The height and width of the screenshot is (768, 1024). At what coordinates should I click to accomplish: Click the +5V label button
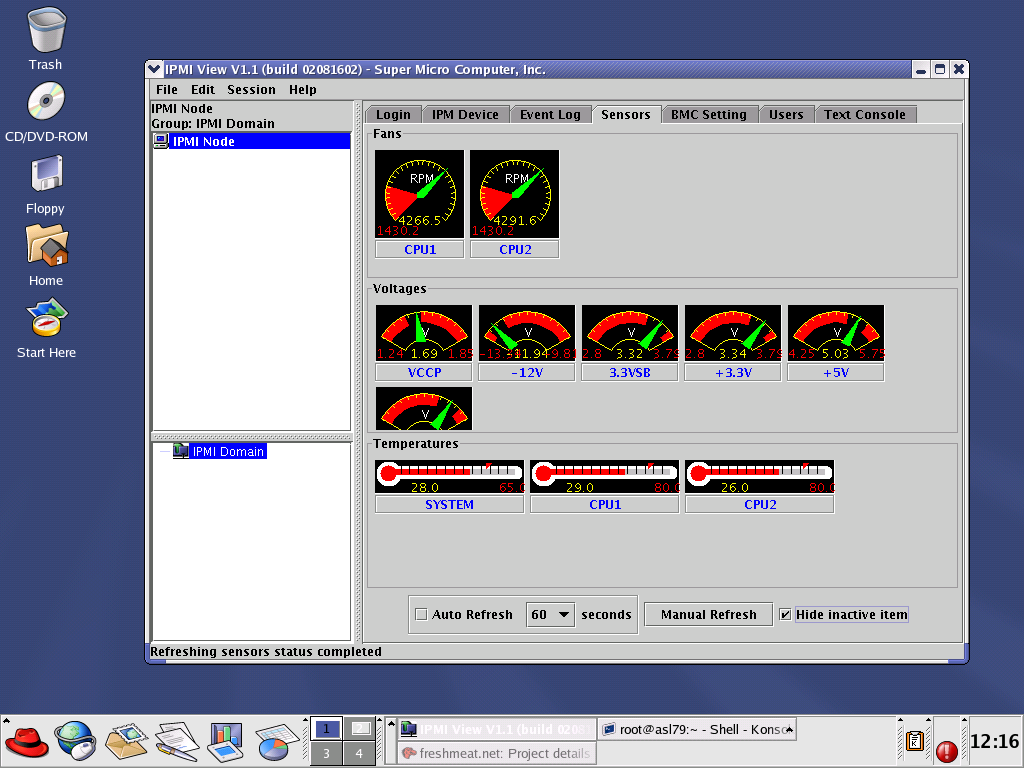click(836, 372)
